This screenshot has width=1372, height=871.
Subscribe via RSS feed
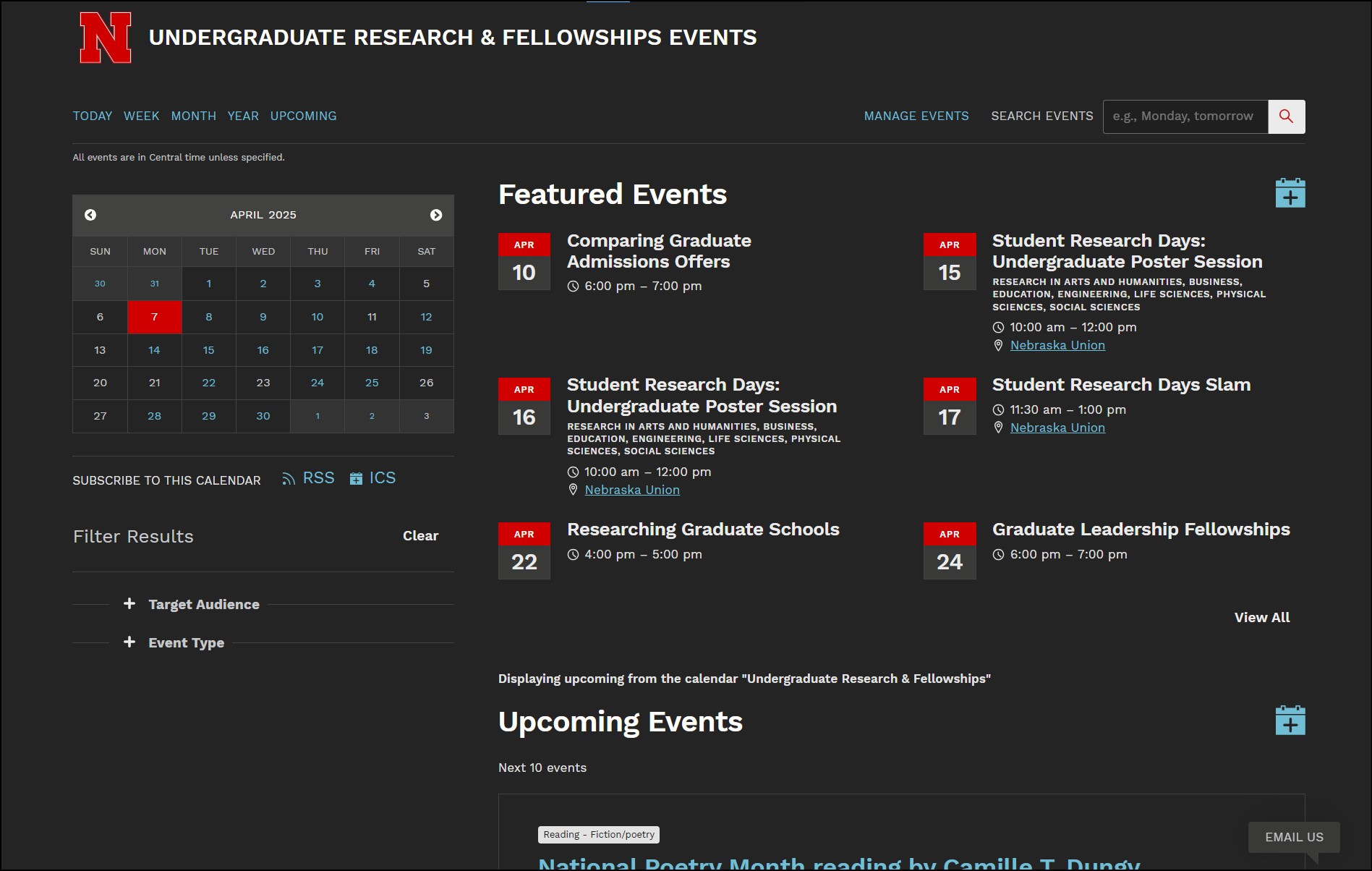click(309, 478)
